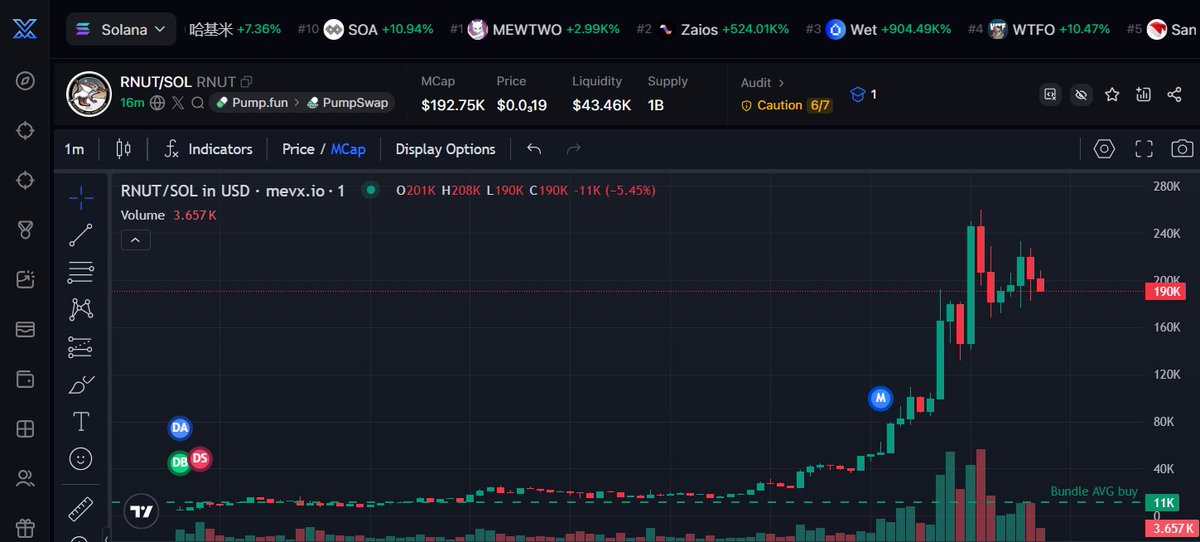Toggle the green live status dot on chart legend
The width and height of the screenshot is (1200, 542).
coord(371,190)
